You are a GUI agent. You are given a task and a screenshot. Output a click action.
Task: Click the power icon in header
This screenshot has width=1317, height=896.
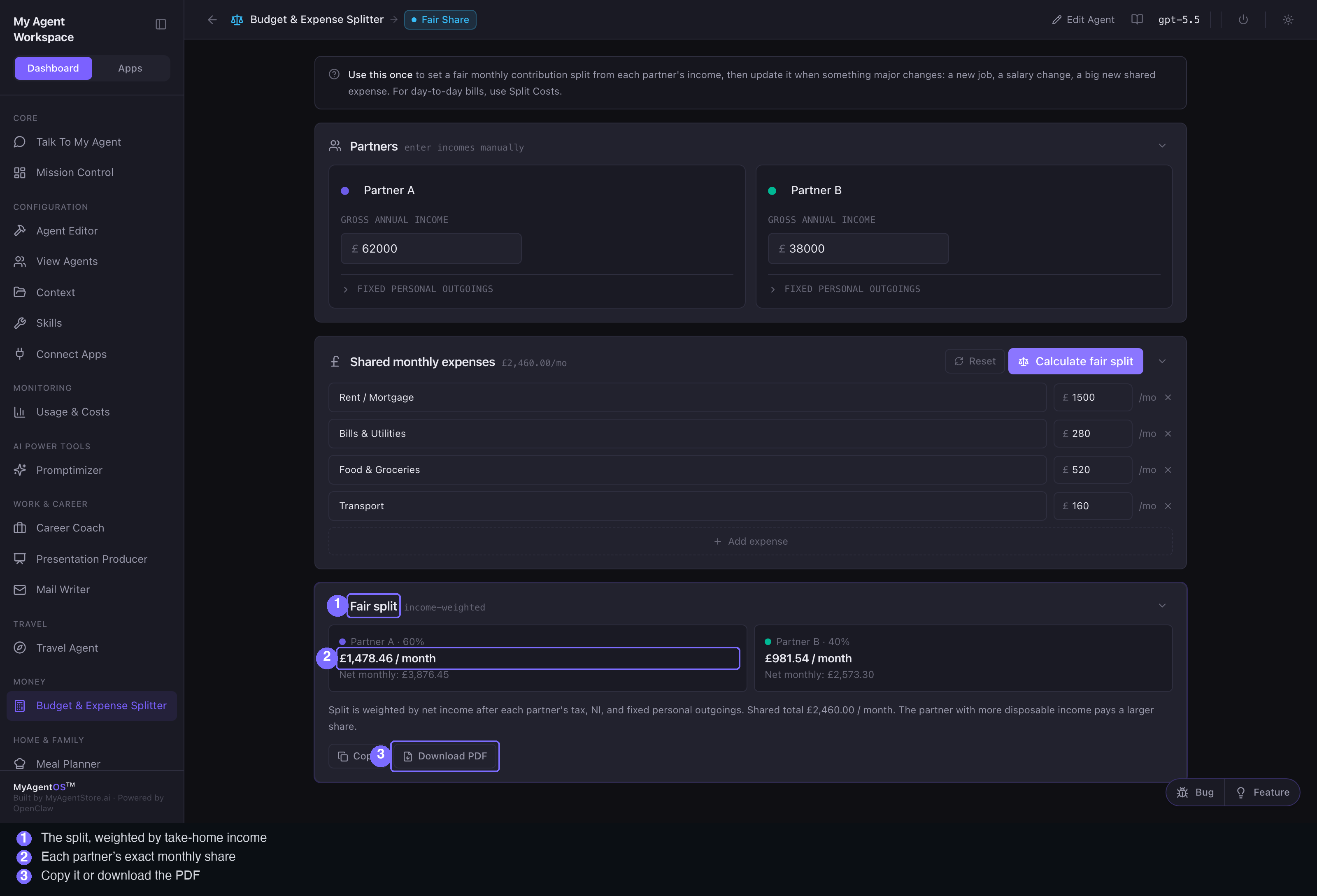(1243, 19)
